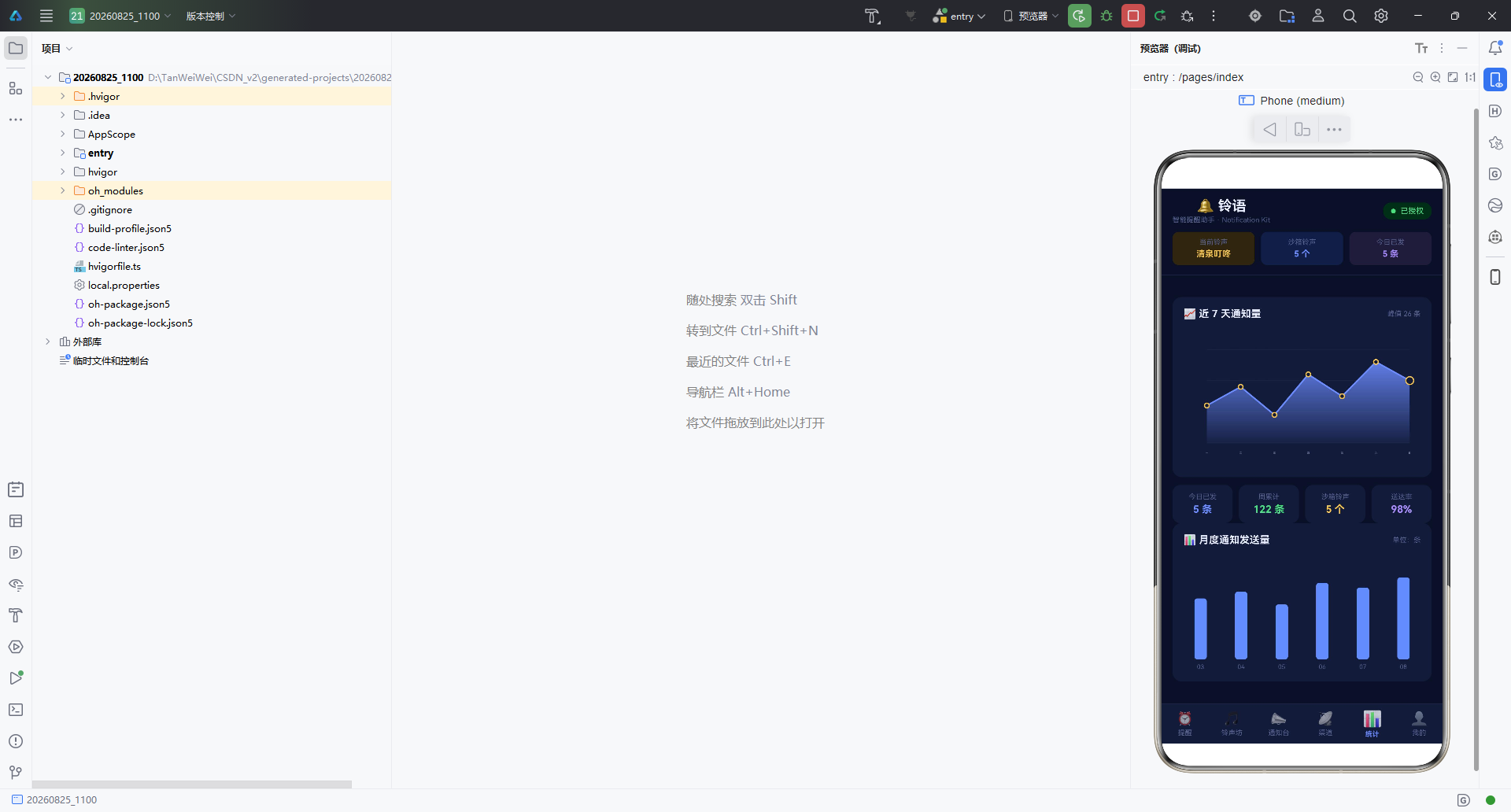Toggle the font size Tт icon in previewer header

(1421, 48)
